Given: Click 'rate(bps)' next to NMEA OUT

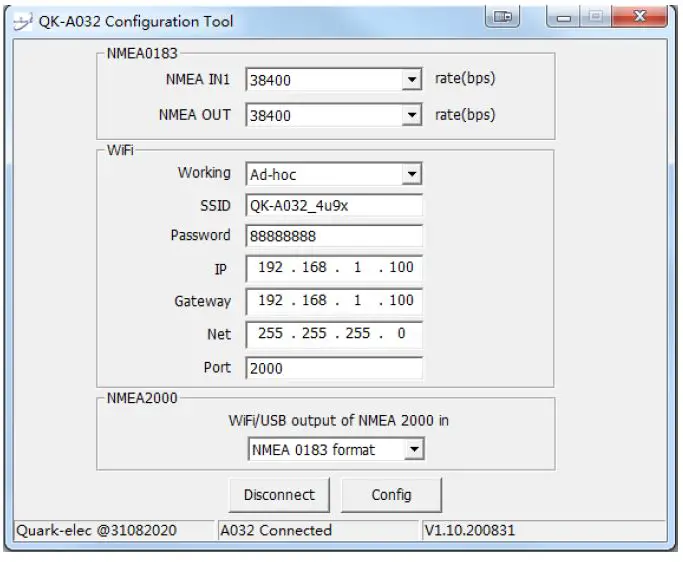Looking at the screenshot, I should (465, 115).
